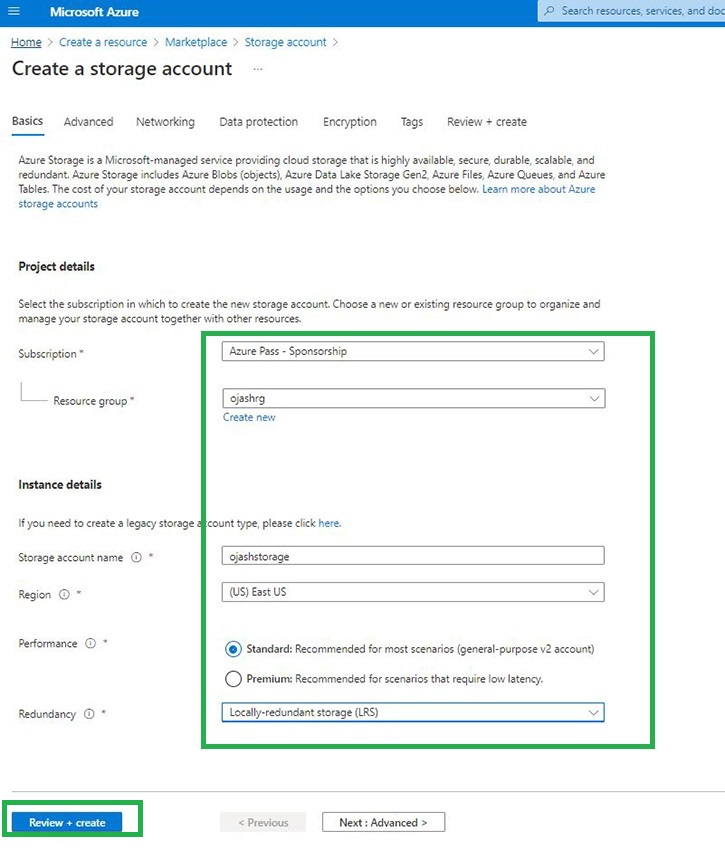Image resolution: width=725 pixels, height=850 pixels.
Task: Click the Create new resource group link
Action: point(249,417)
